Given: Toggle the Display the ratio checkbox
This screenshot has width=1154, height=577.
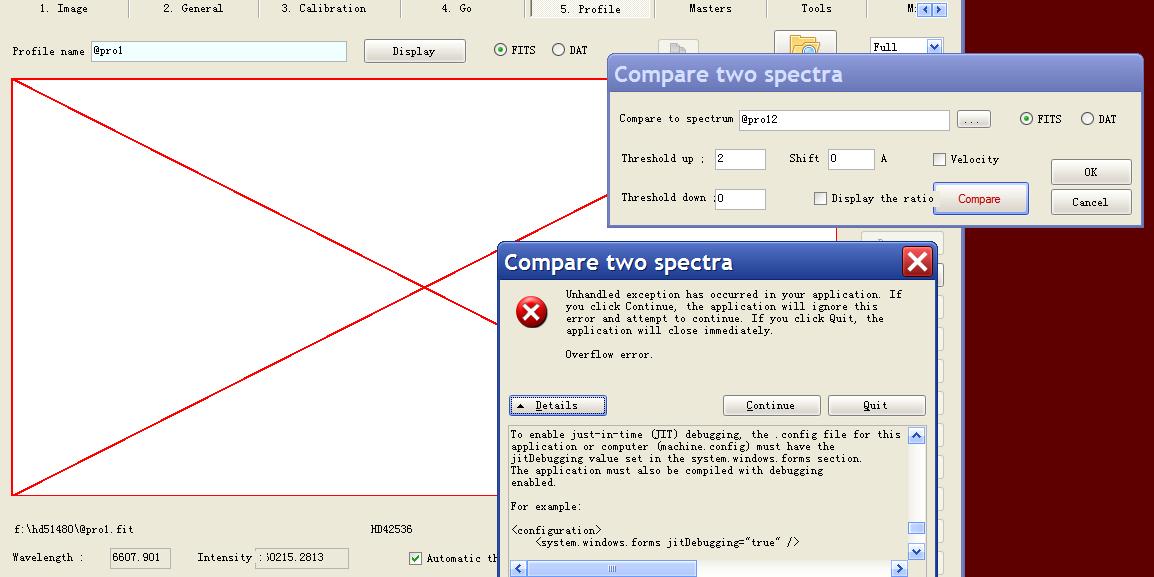Looking at the screenshot, I should 820,199.
